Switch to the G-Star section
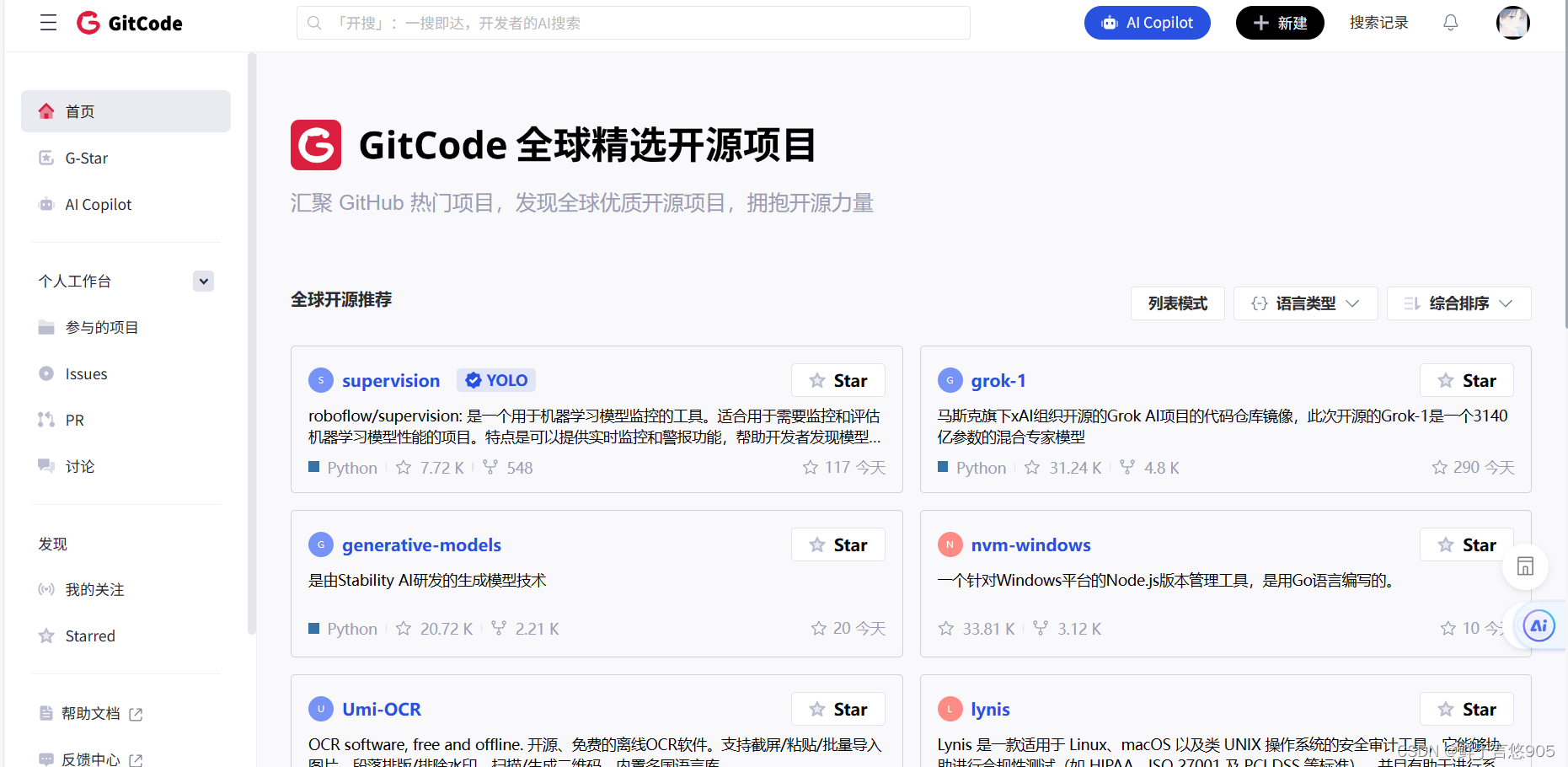This screenshot has width=1568, height=767. click(86, 158)
